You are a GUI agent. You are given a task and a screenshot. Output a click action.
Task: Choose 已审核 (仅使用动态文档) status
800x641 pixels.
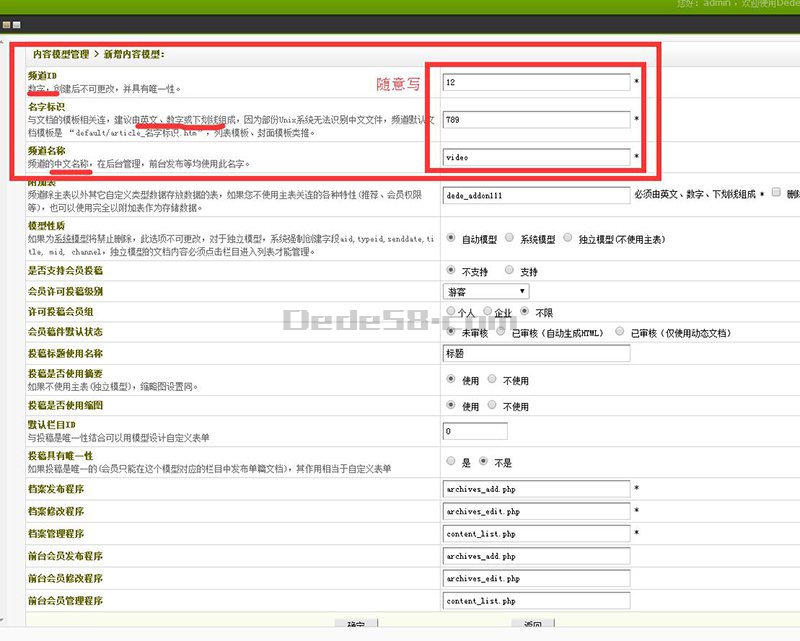pyautogui.click(x=621, y=332)
